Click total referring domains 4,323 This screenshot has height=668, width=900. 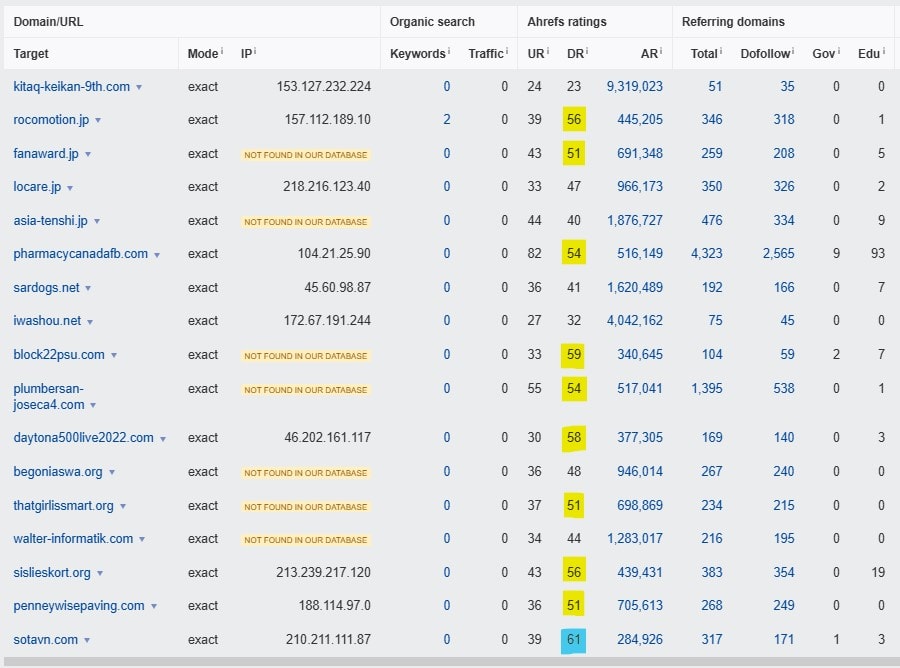click(x=707, y=254)
